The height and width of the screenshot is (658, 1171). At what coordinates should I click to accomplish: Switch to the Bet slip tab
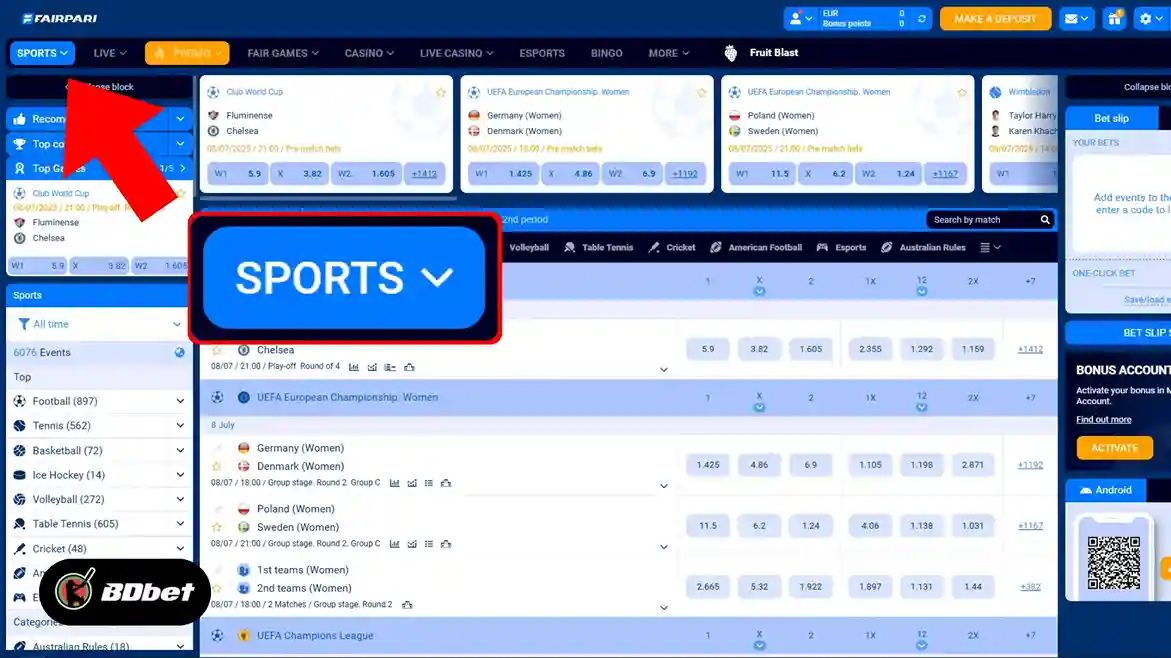coord(1111,118)
